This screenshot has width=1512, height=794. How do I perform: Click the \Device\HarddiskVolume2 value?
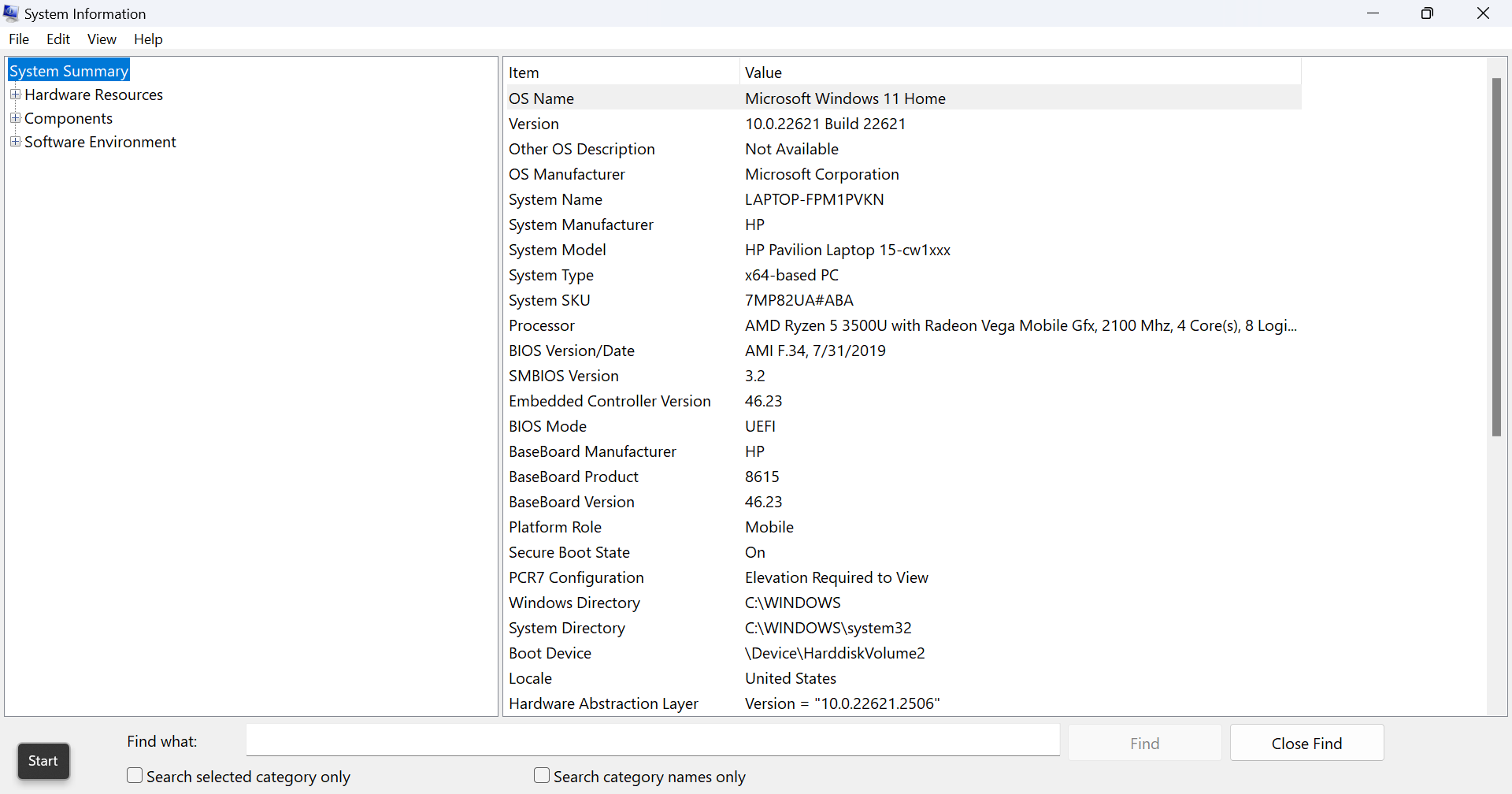tap(835, 653)
